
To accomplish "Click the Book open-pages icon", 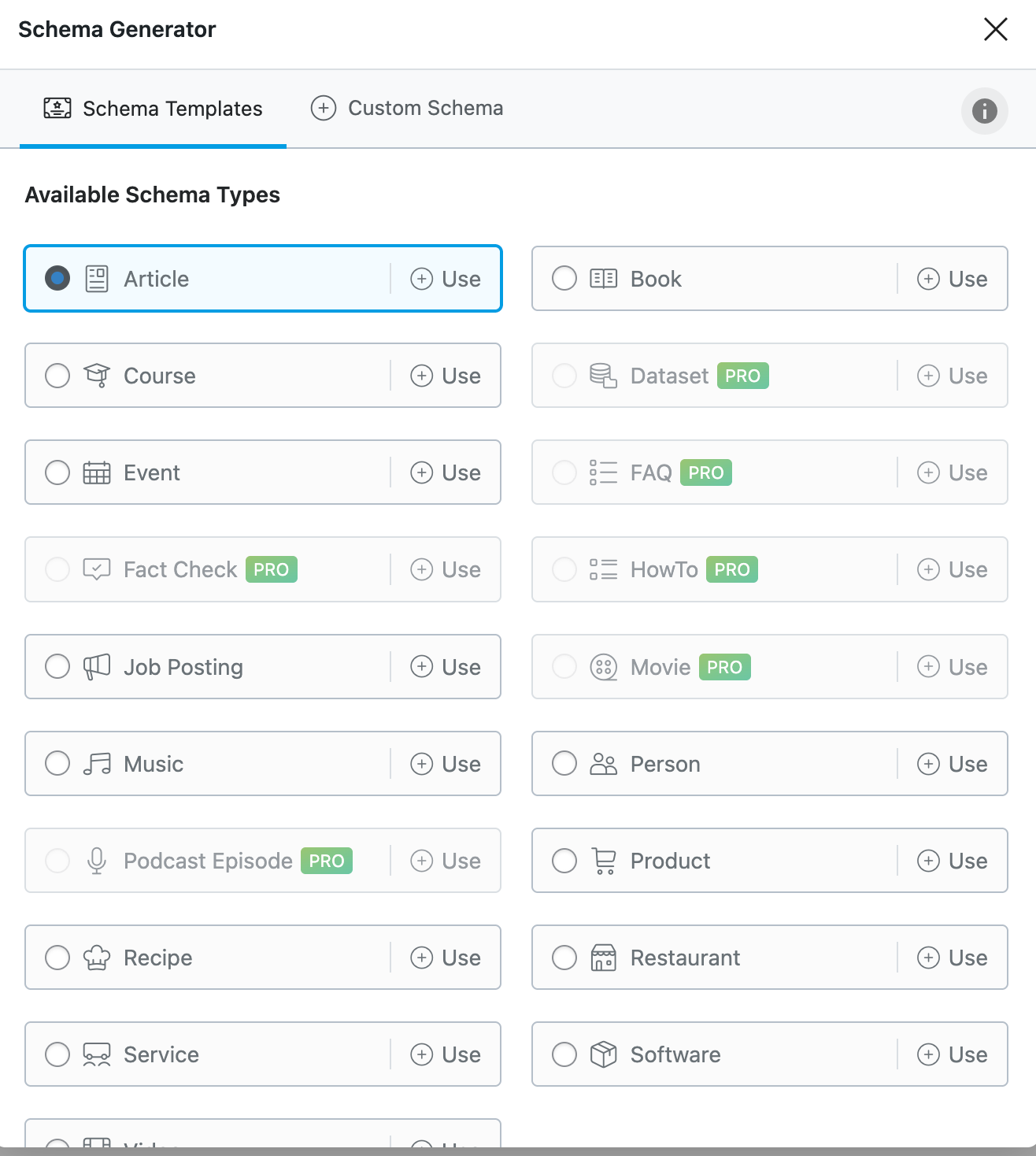I will coord(603,279).
